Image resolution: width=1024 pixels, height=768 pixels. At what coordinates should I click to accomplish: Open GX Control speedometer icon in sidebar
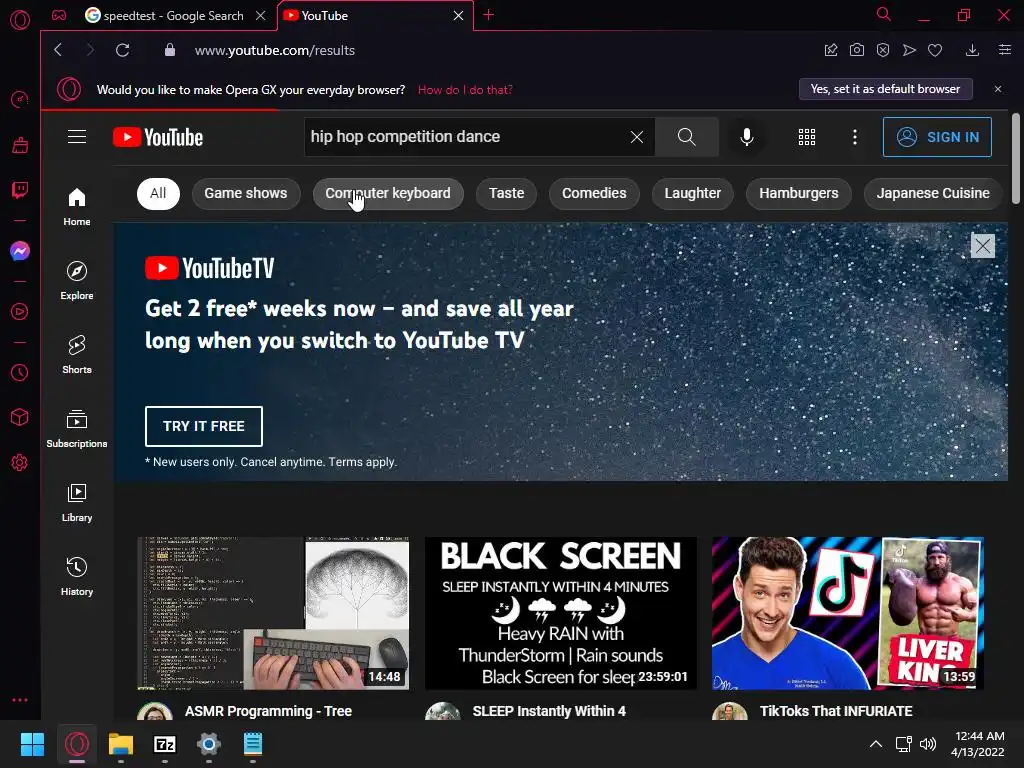click(20, 99)
